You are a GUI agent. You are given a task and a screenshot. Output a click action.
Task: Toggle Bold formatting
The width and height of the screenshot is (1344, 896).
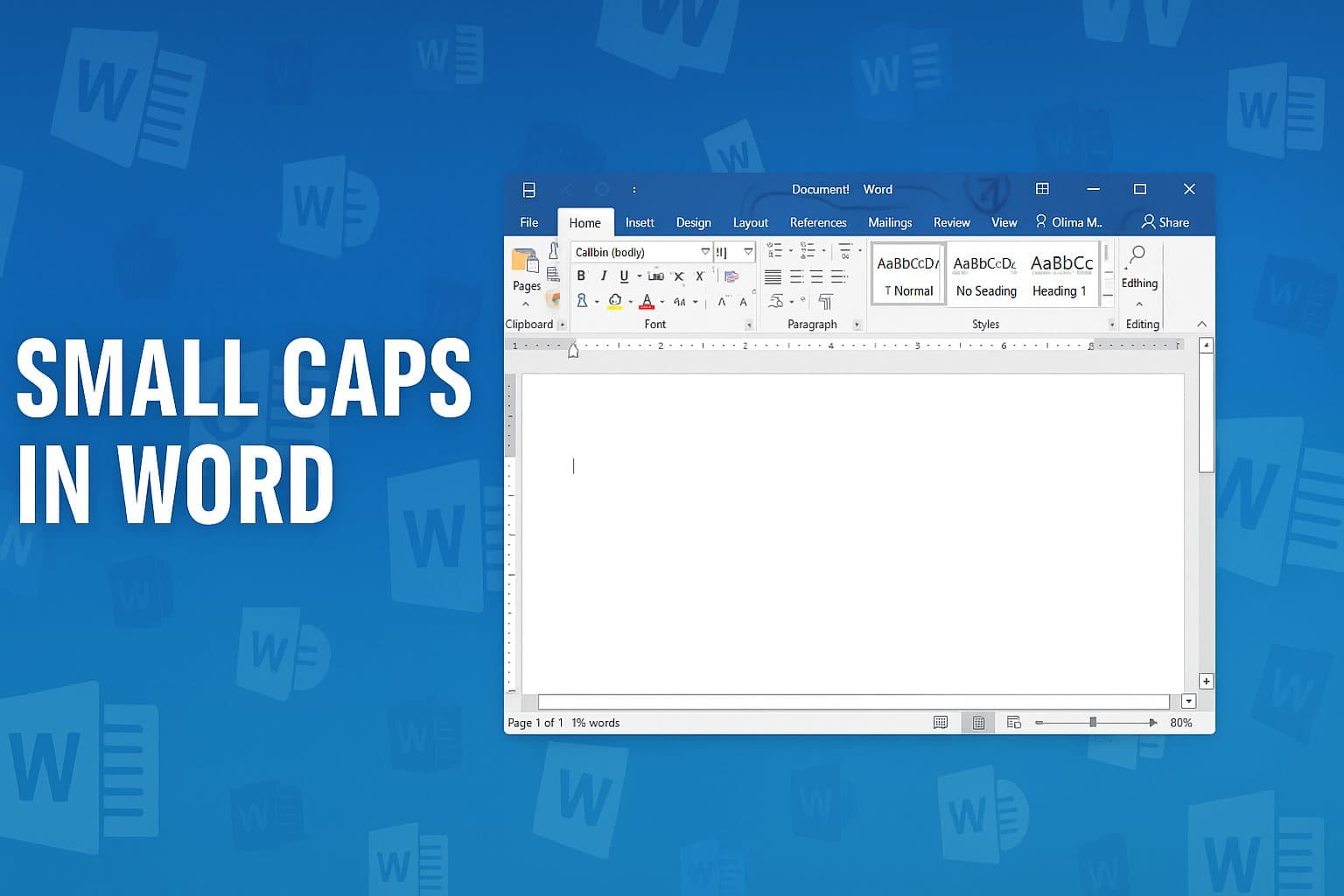tap(581, 276)
